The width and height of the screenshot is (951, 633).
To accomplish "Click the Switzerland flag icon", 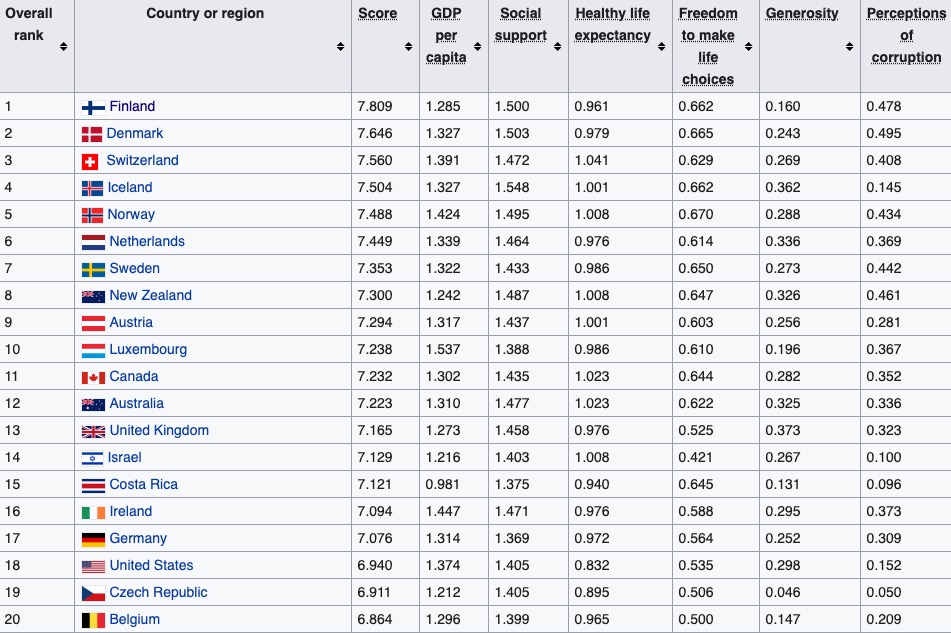I will point(90,161).
